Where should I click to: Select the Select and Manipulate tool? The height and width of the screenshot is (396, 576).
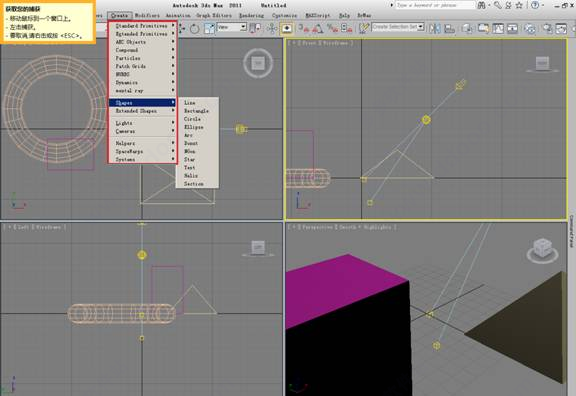click(272, 28)
